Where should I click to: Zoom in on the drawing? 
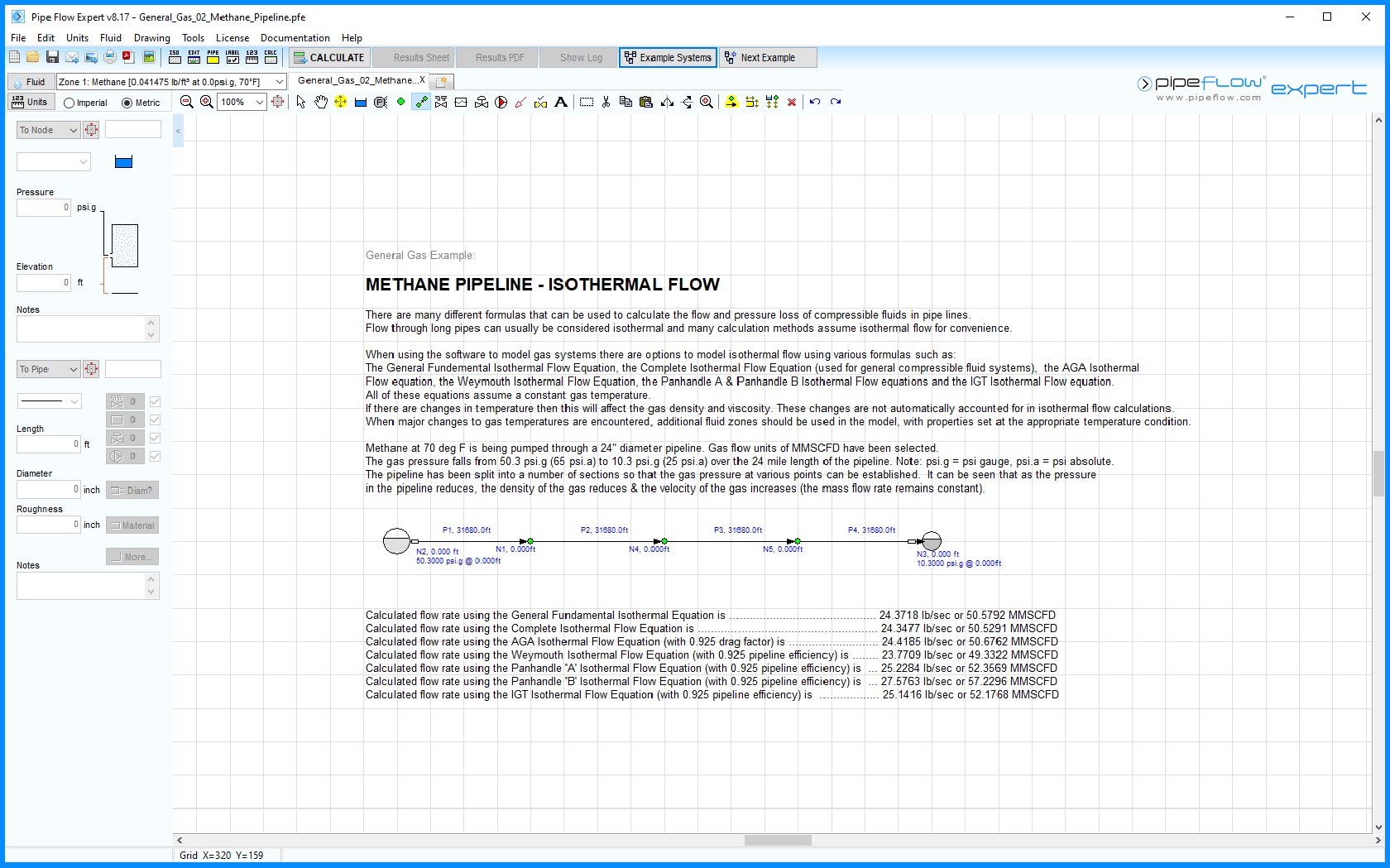tap(207, 102)
